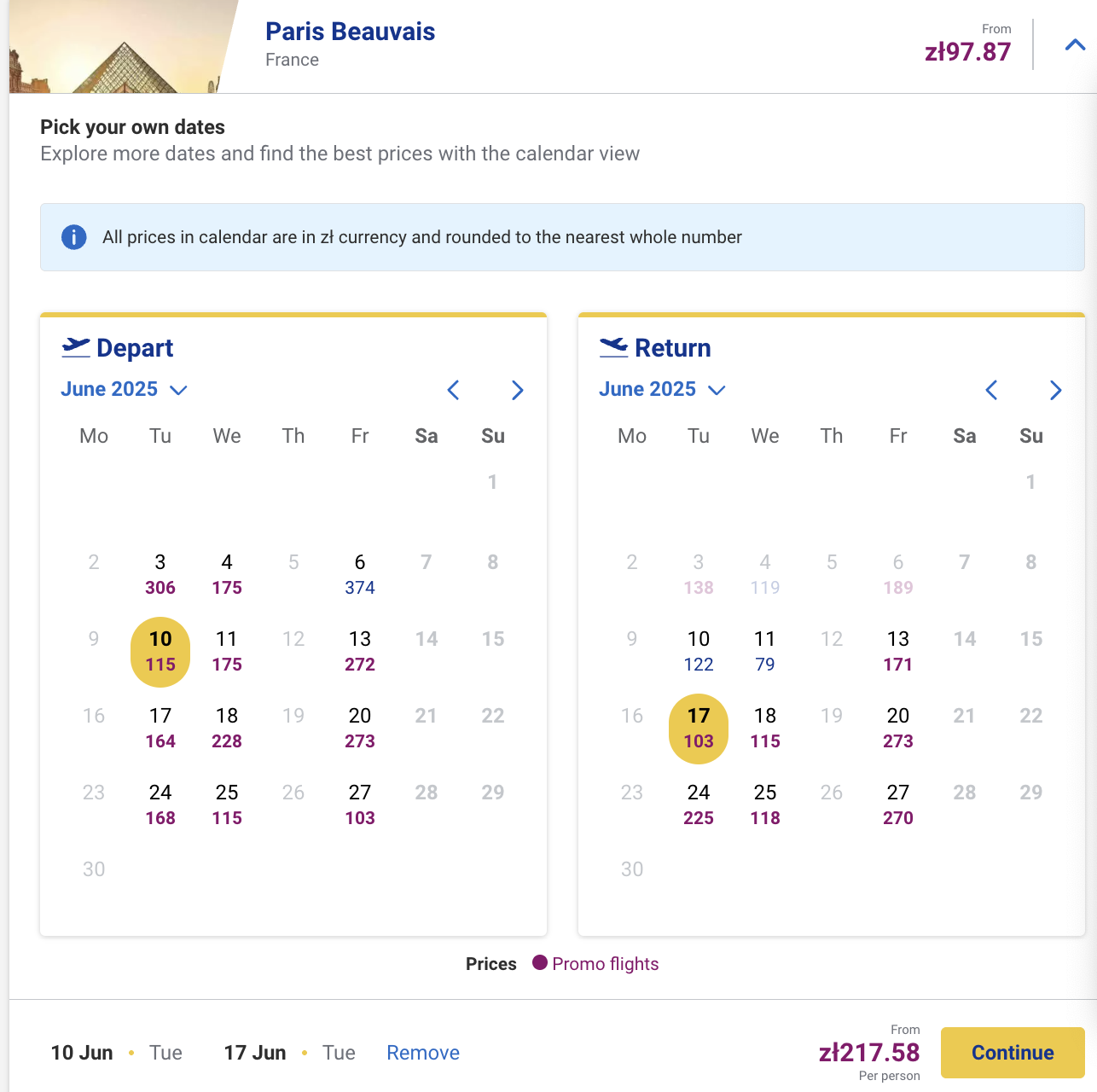Select highlighted June 10 departure date
This screenshot has width=1097, height=1092.
click(160, 652)
